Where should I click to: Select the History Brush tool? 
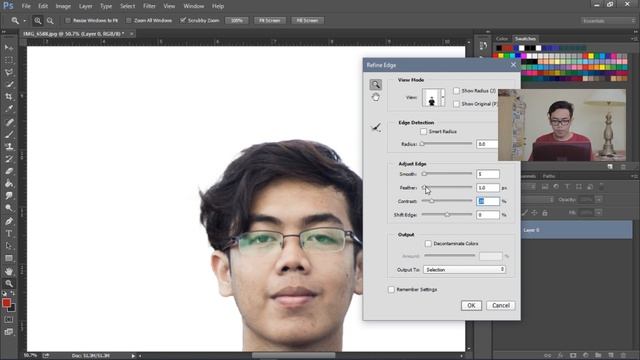tap(9, 159)
